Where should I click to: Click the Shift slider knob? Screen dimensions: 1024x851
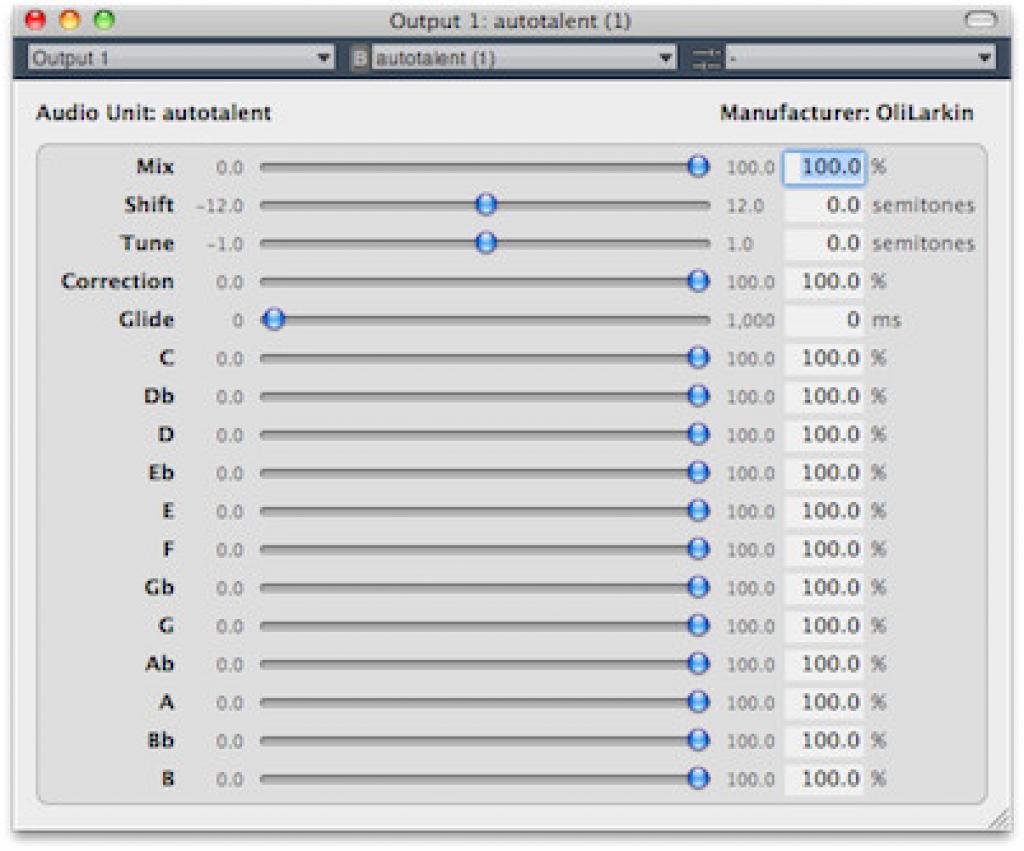486,205
